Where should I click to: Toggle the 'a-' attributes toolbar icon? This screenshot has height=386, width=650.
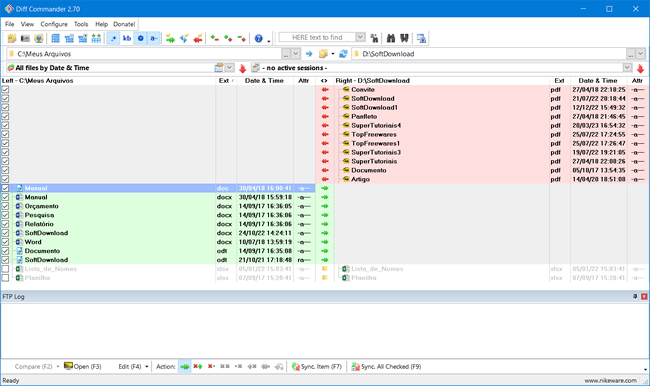tap(154, 38)
